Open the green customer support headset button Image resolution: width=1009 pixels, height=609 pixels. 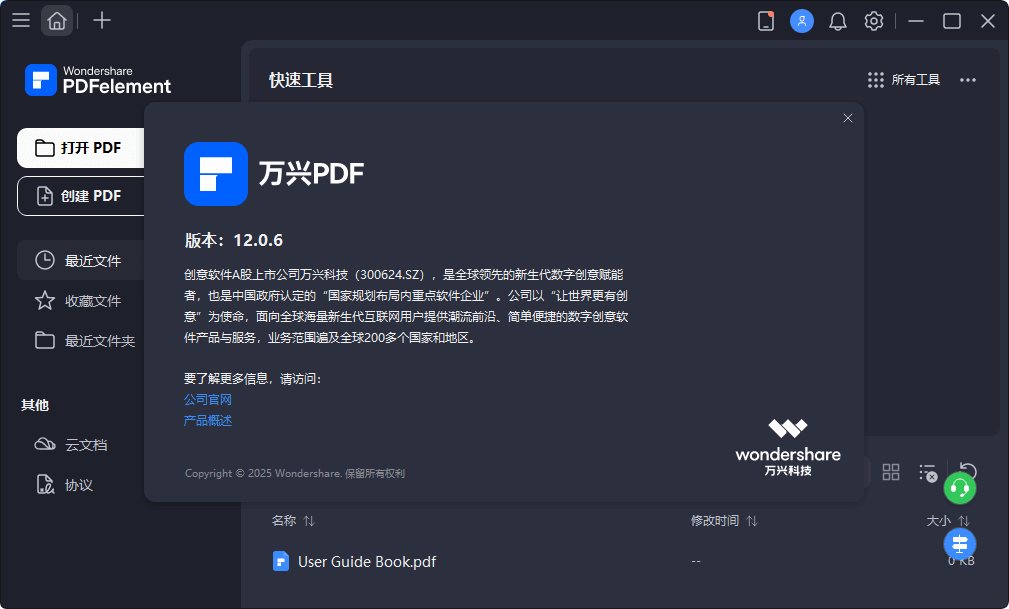pyautogui.click(x=960, y=489)
